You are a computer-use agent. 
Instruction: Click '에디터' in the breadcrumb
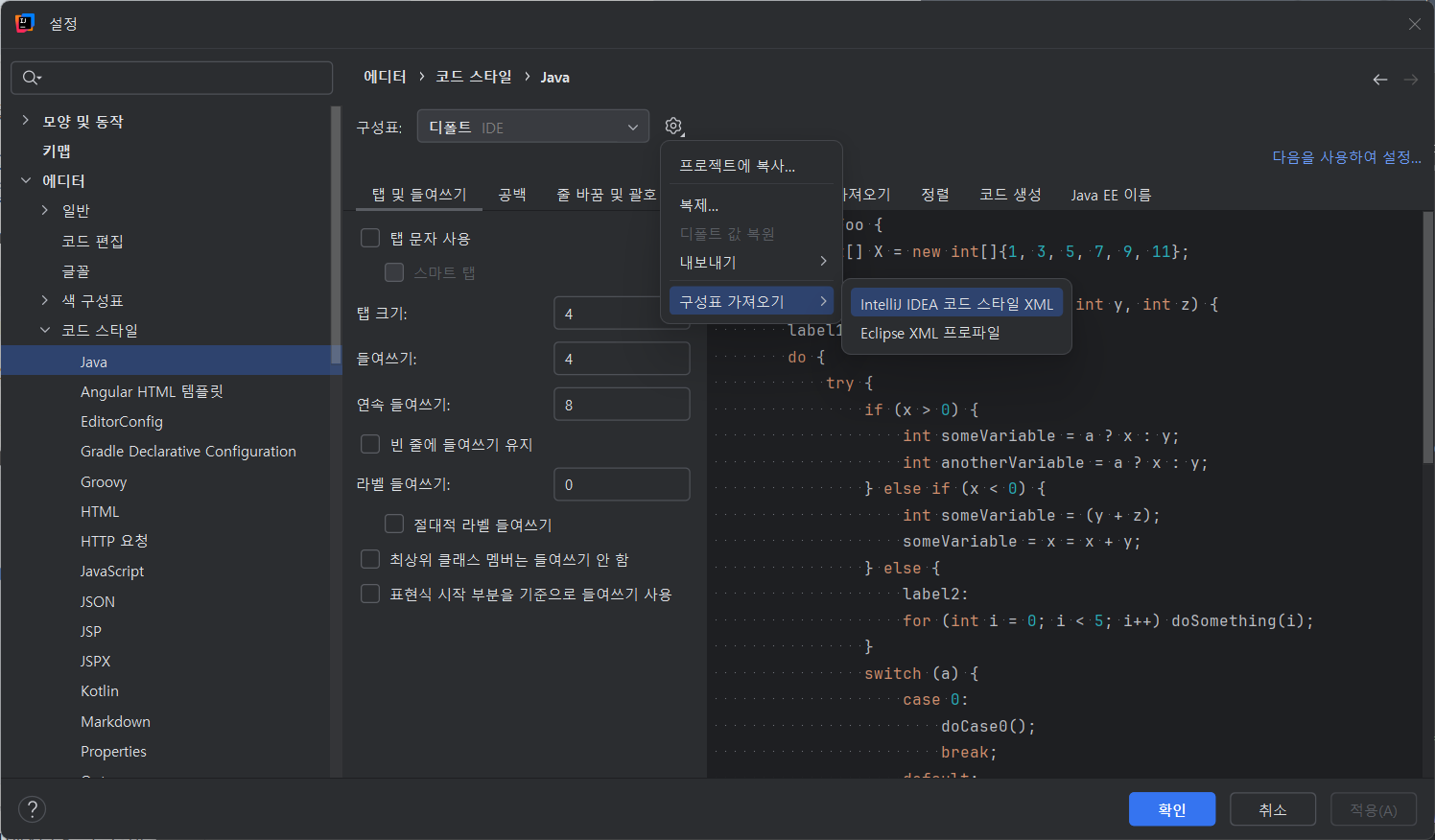(x=385, y=77)
